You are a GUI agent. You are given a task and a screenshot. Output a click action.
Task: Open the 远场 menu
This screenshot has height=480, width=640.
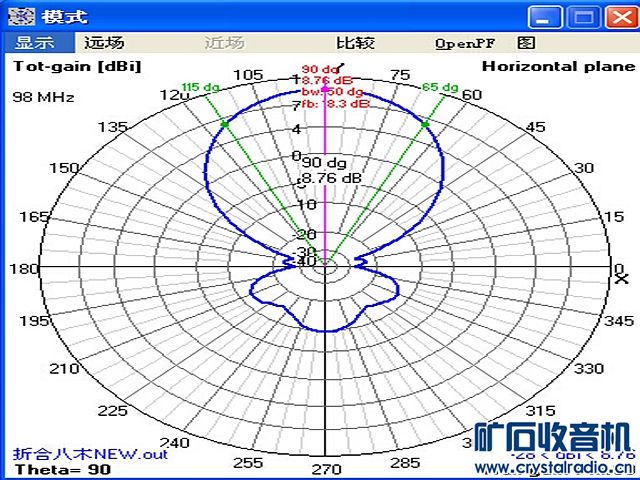point(104,42)
